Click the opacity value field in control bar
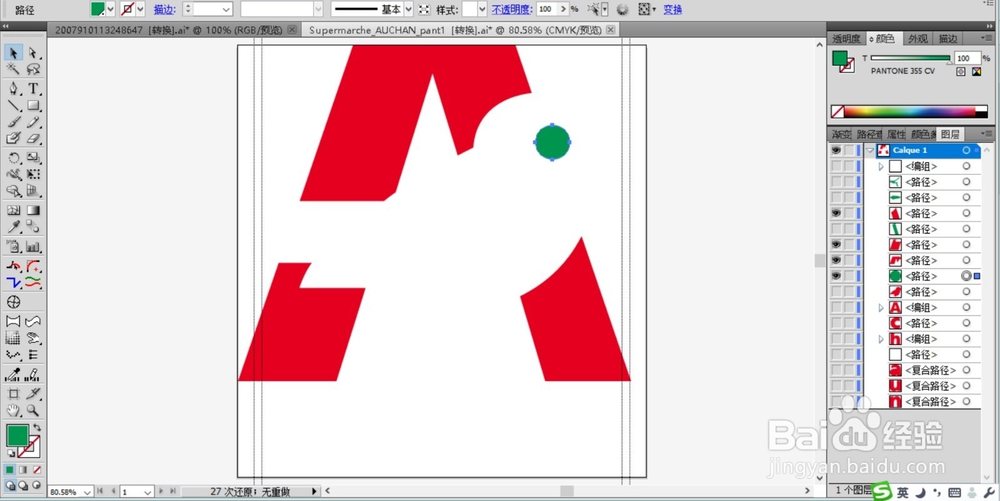 pos(546,9)
